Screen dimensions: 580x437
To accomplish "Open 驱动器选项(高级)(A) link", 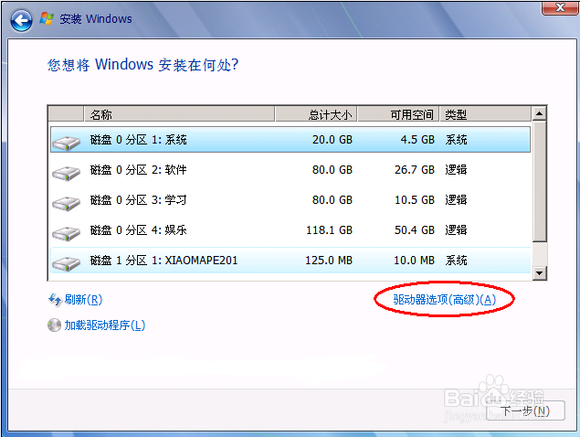I will pyautogui.click(x=444, y=299).
